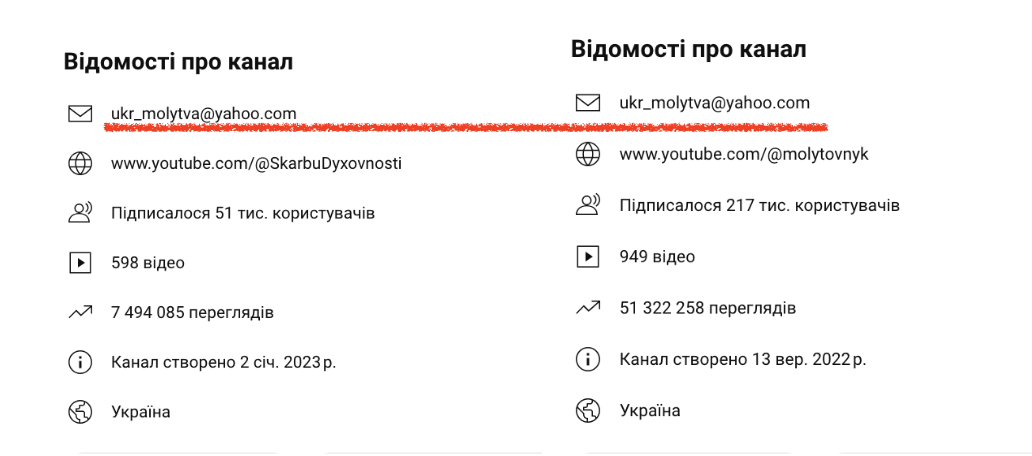Open www.youtube.com/@molytovnyk channel link
The width and height of the screenshot is (1032, 456).
coord(744,154)
